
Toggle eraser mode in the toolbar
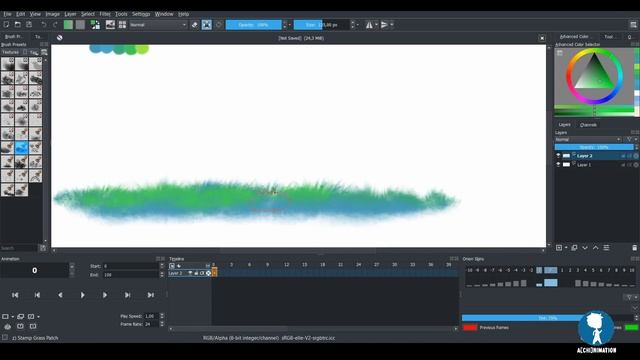pyautogui.click(x=195, y=25)
